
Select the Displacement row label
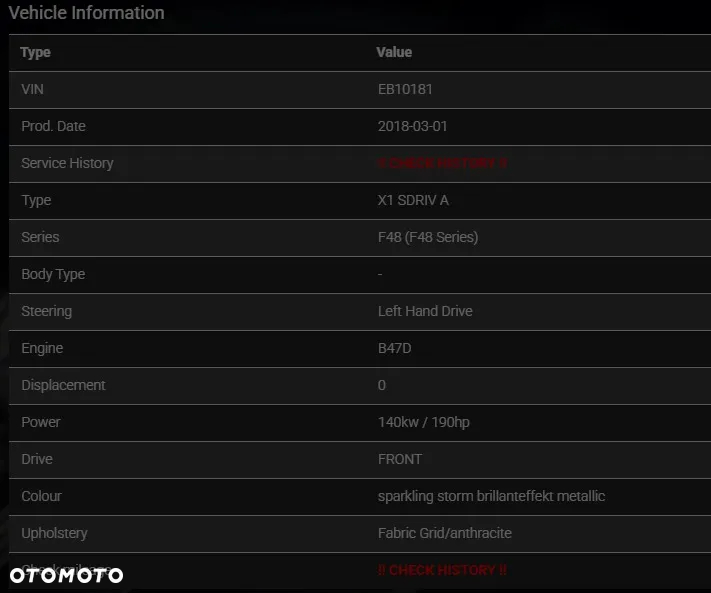click(63, 385)
